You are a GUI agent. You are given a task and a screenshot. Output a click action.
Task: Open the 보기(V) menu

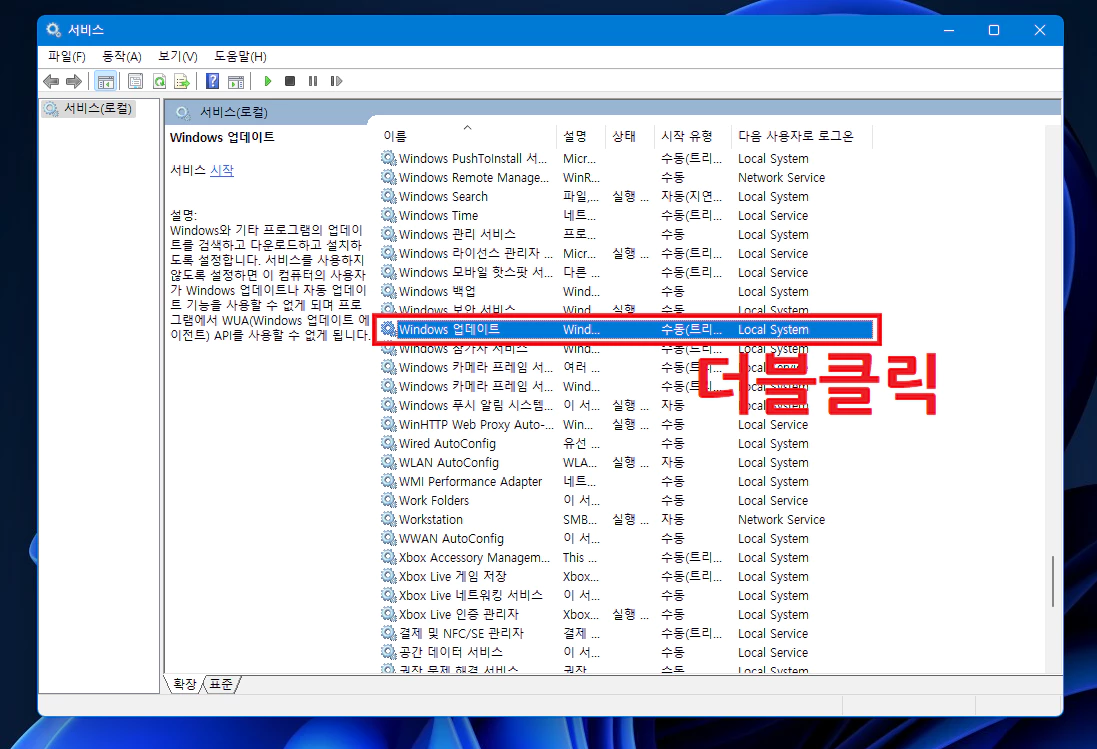click(x=178, y=57)
